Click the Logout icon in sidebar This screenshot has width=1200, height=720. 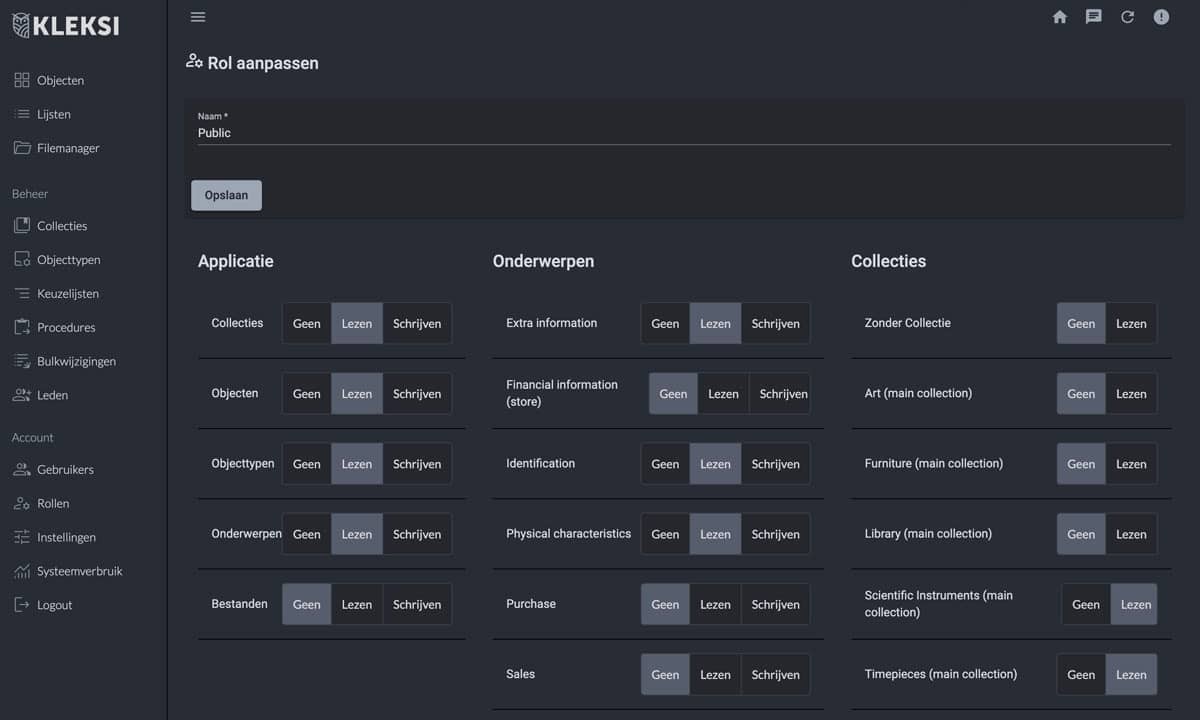point(22,605)
